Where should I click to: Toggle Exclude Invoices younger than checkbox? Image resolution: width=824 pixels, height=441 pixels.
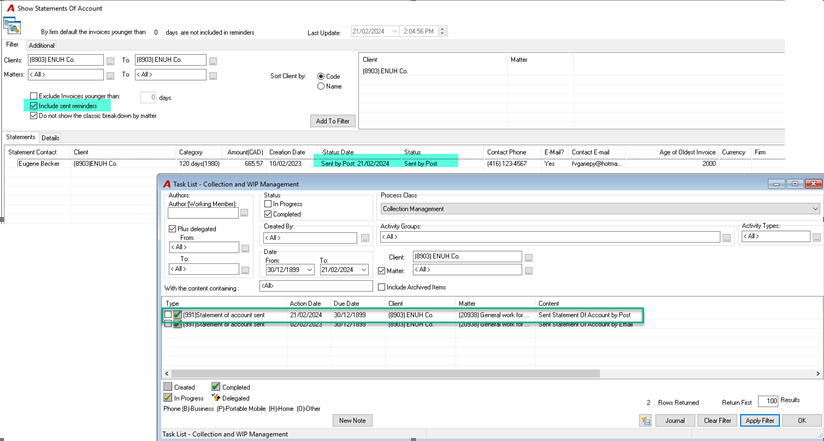point(34,96)
